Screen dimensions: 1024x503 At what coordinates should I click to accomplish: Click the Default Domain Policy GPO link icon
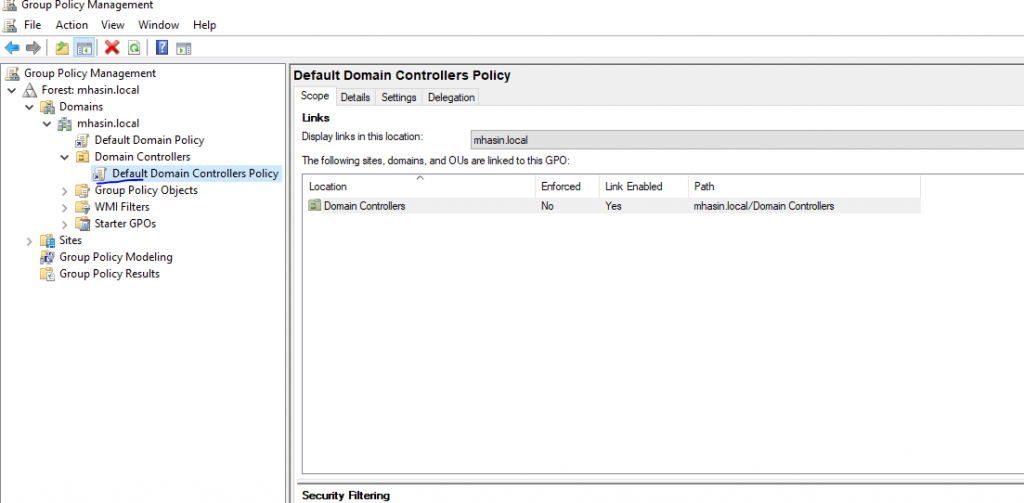point(83,140)
